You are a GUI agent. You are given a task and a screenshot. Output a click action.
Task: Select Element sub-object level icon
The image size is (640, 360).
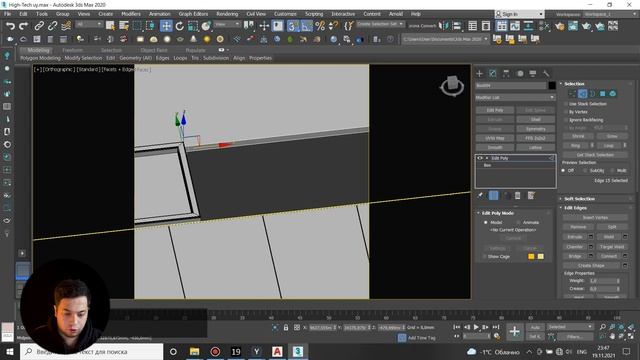coord(613,94)
